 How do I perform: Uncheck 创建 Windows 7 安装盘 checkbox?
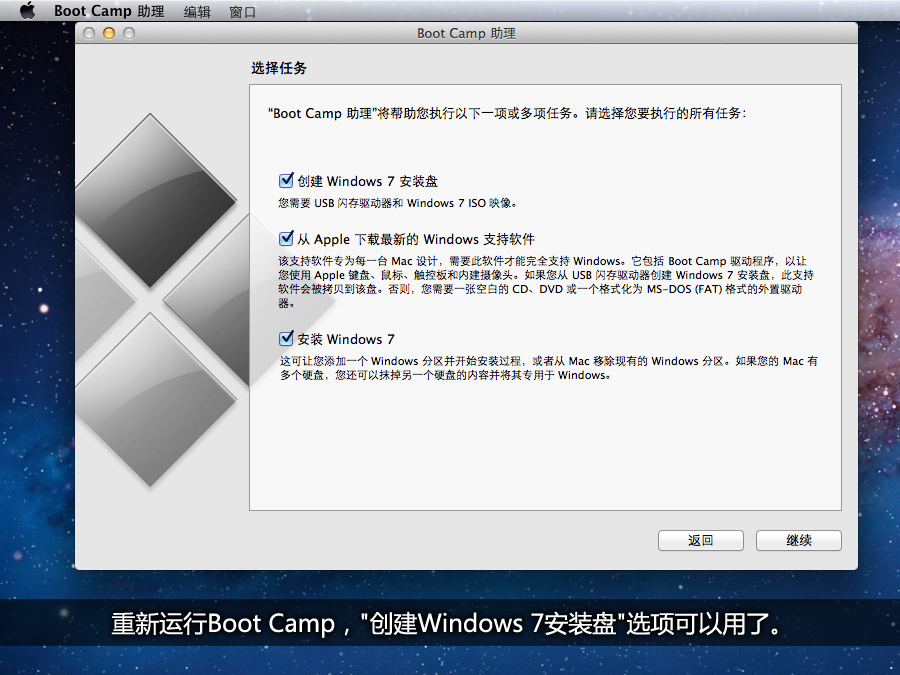pos(286,181)
